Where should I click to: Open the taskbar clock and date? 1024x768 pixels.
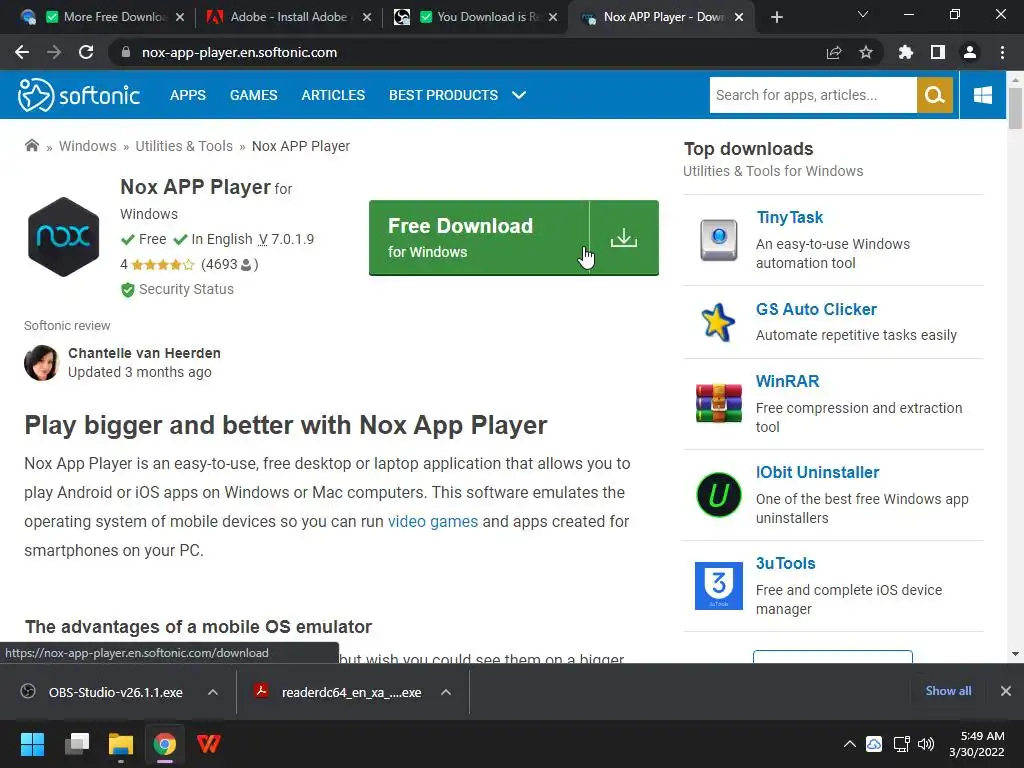(977, 744)
